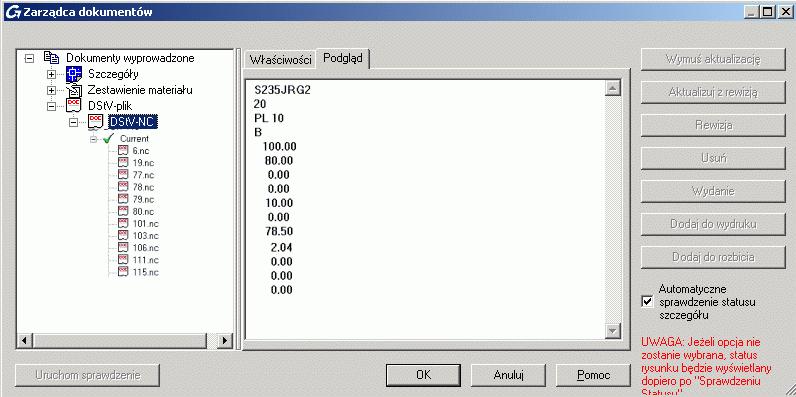The width and height of the screenshot is (796, 397).
Task: Click the 2.04 value in preview
Action: click(x=280, y=248)
